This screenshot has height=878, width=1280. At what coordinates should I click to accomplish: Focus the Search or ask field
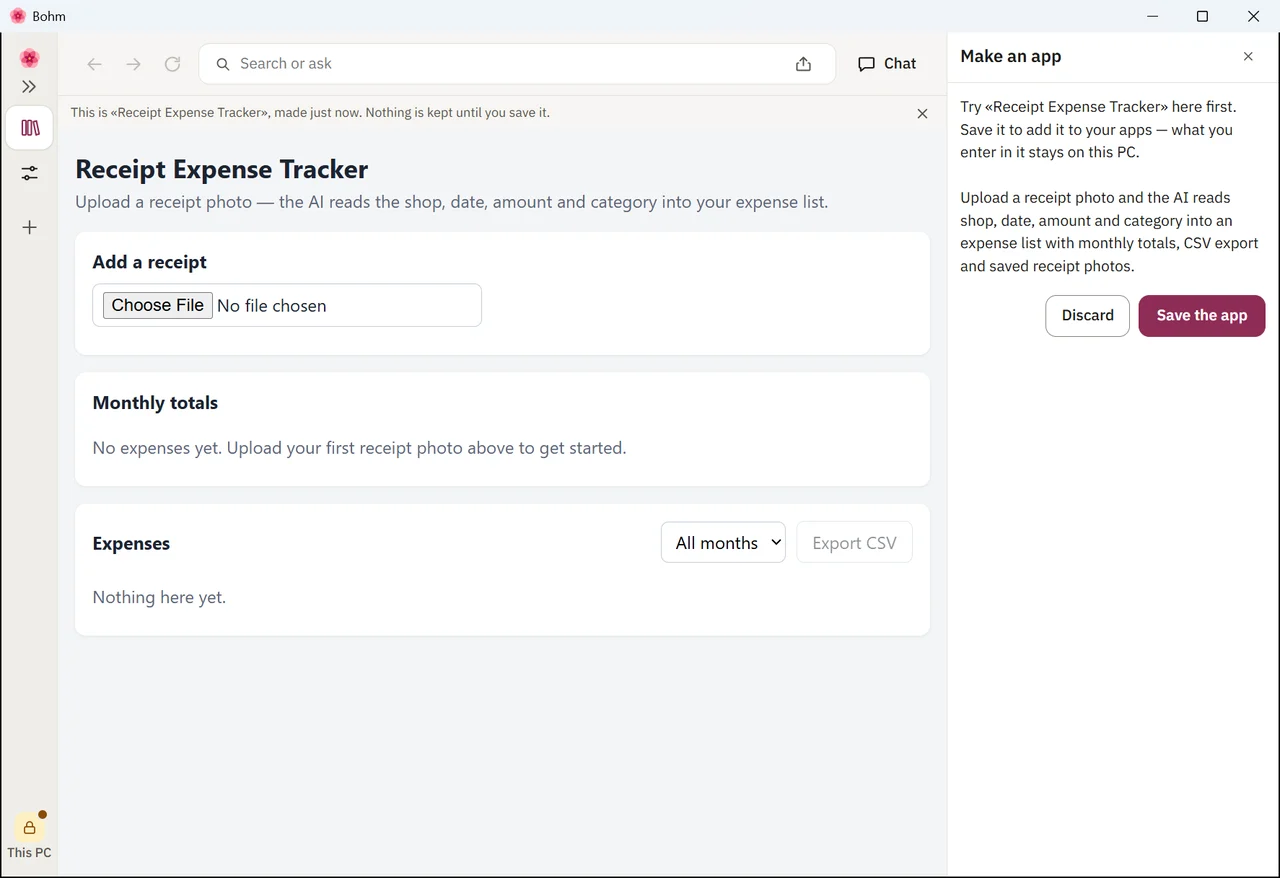pos(517,64)
